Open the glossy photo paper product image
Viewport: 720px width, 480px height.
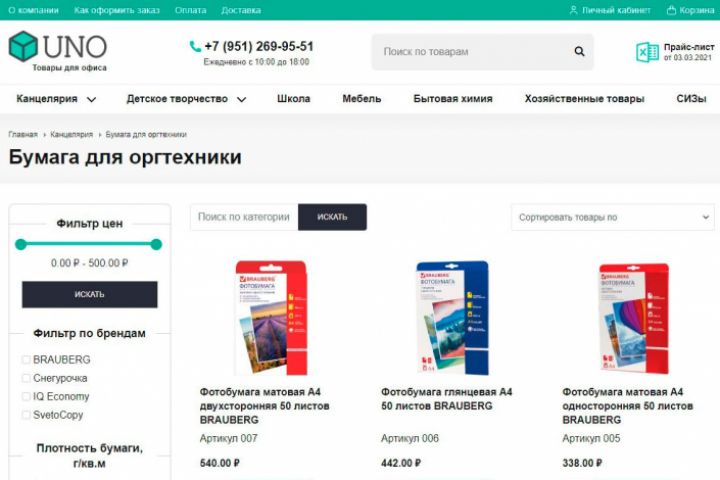click(x=452, y=318)
